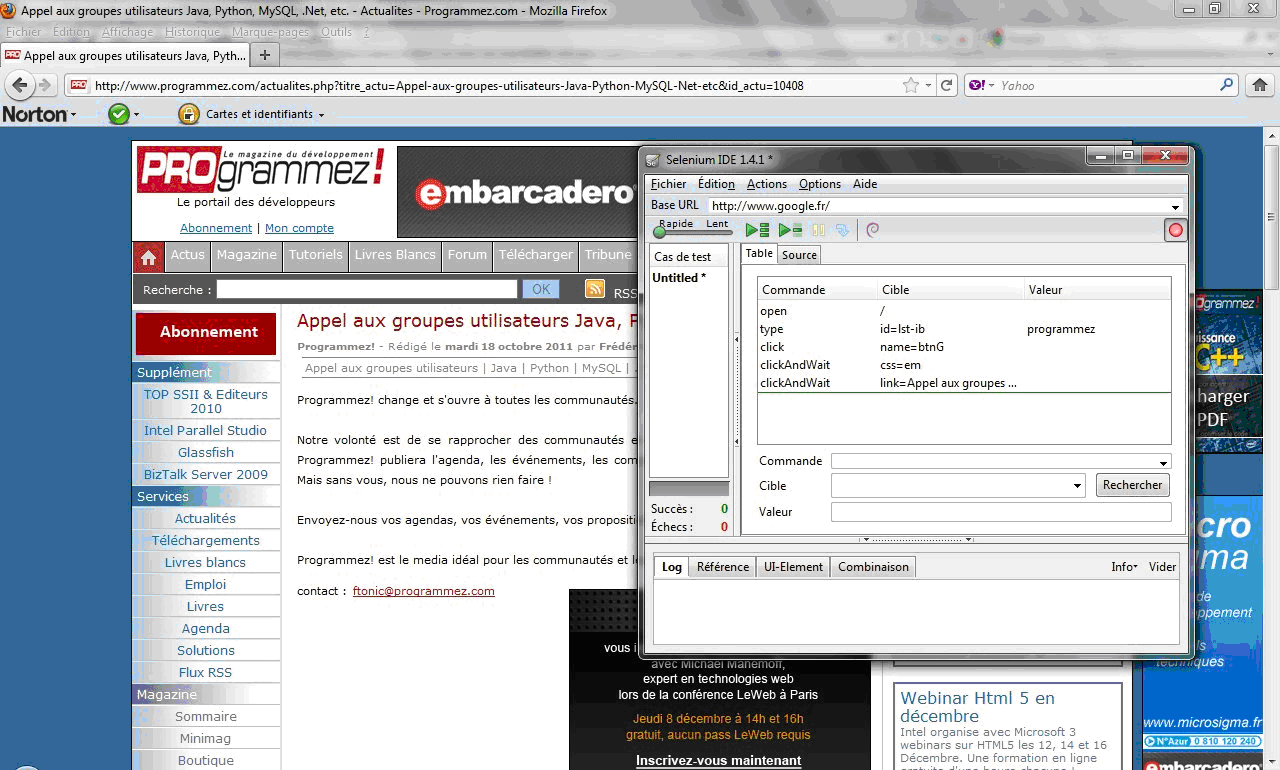
Task: Bookmark page with the star icon
Action: point(910,85)
